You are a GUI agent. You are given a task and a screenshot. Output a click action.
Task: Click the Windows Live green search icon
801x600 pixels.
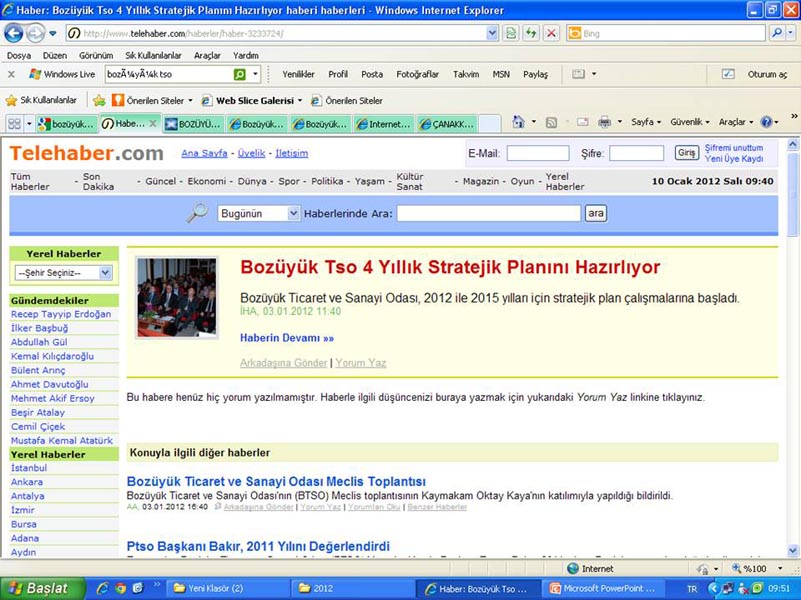click(x=240, y=75)
